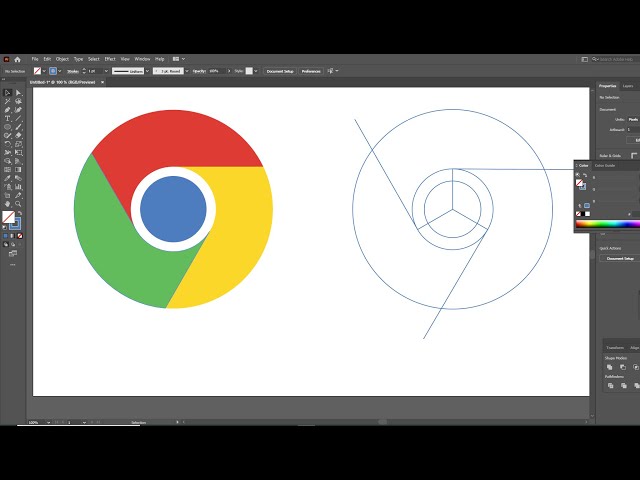Switch to the Zoom tool
640x480 pixels.
[18, 204]
